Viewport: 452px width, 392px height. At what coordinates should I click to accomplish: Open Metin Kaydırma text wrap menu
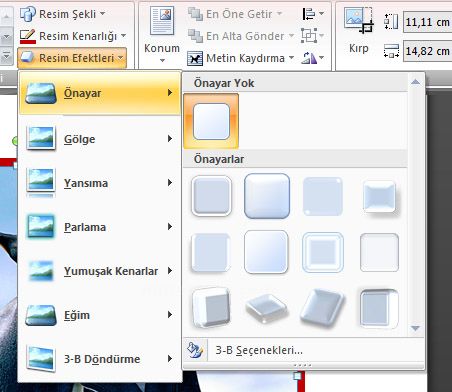click(x=241, y=58)
